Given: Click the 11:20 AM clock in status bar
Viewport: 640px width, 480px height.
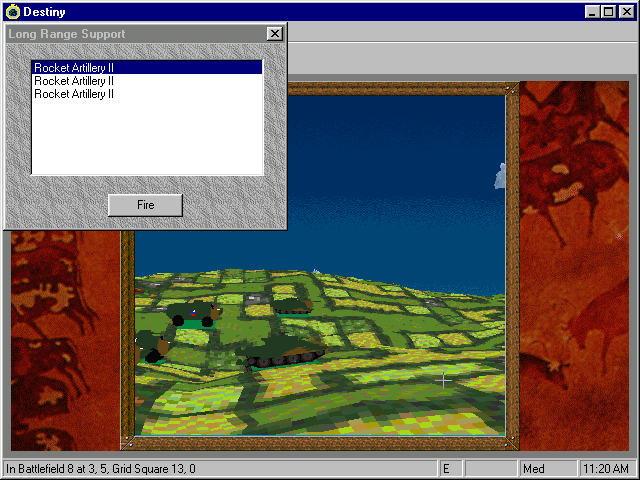Looking at the screenshot, I should [x=606, y=469].
